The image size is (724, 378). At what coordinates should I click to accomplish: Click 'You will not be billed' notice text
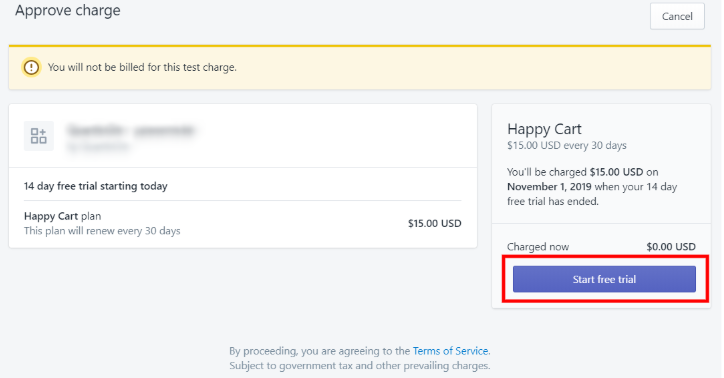(142, 67)
